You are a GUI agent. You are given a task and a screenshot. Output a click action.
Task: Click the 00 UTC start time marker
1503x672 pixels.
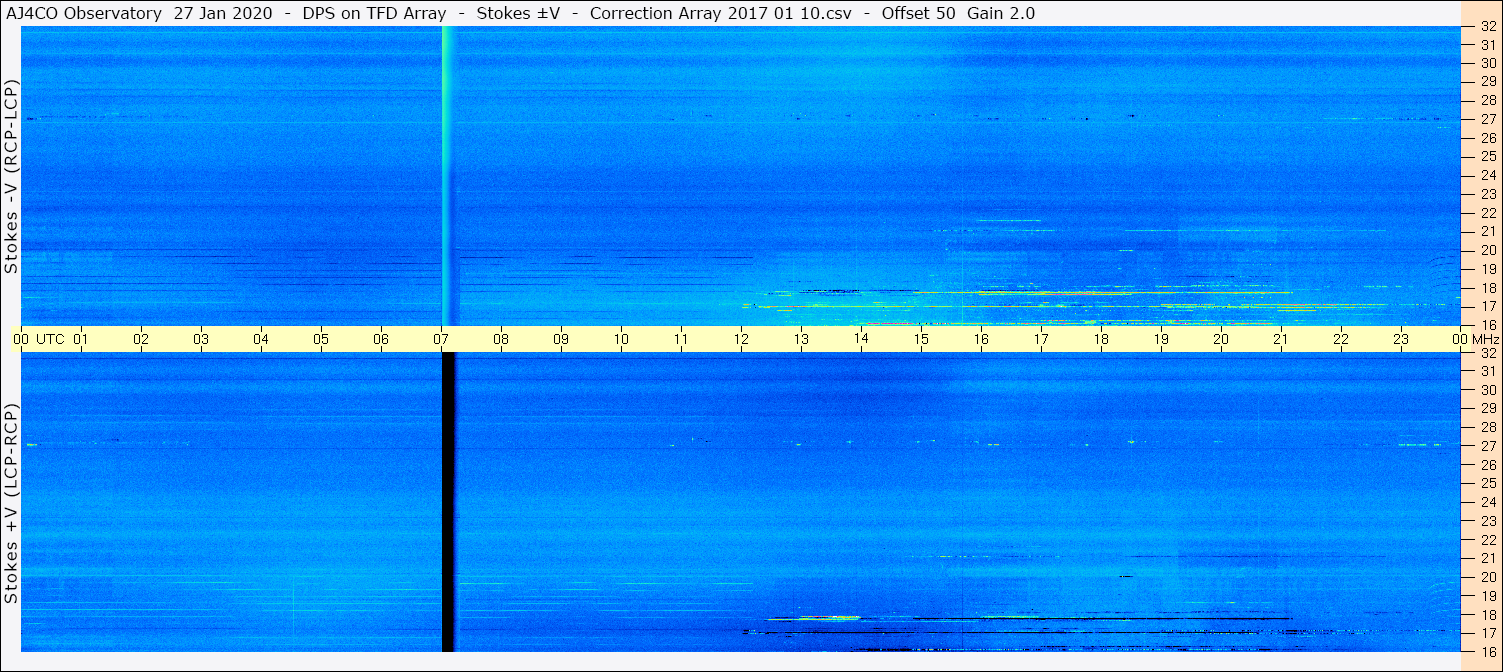click(39, 339)
